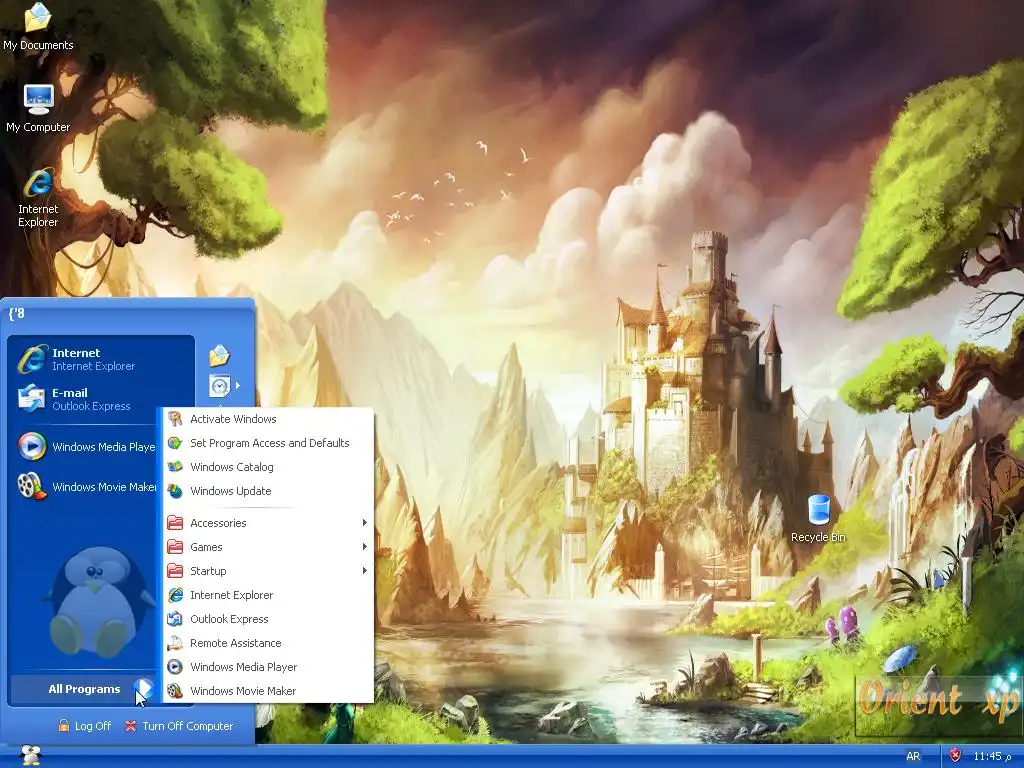Click the penguin Start button on taskbar

point(31,756)
